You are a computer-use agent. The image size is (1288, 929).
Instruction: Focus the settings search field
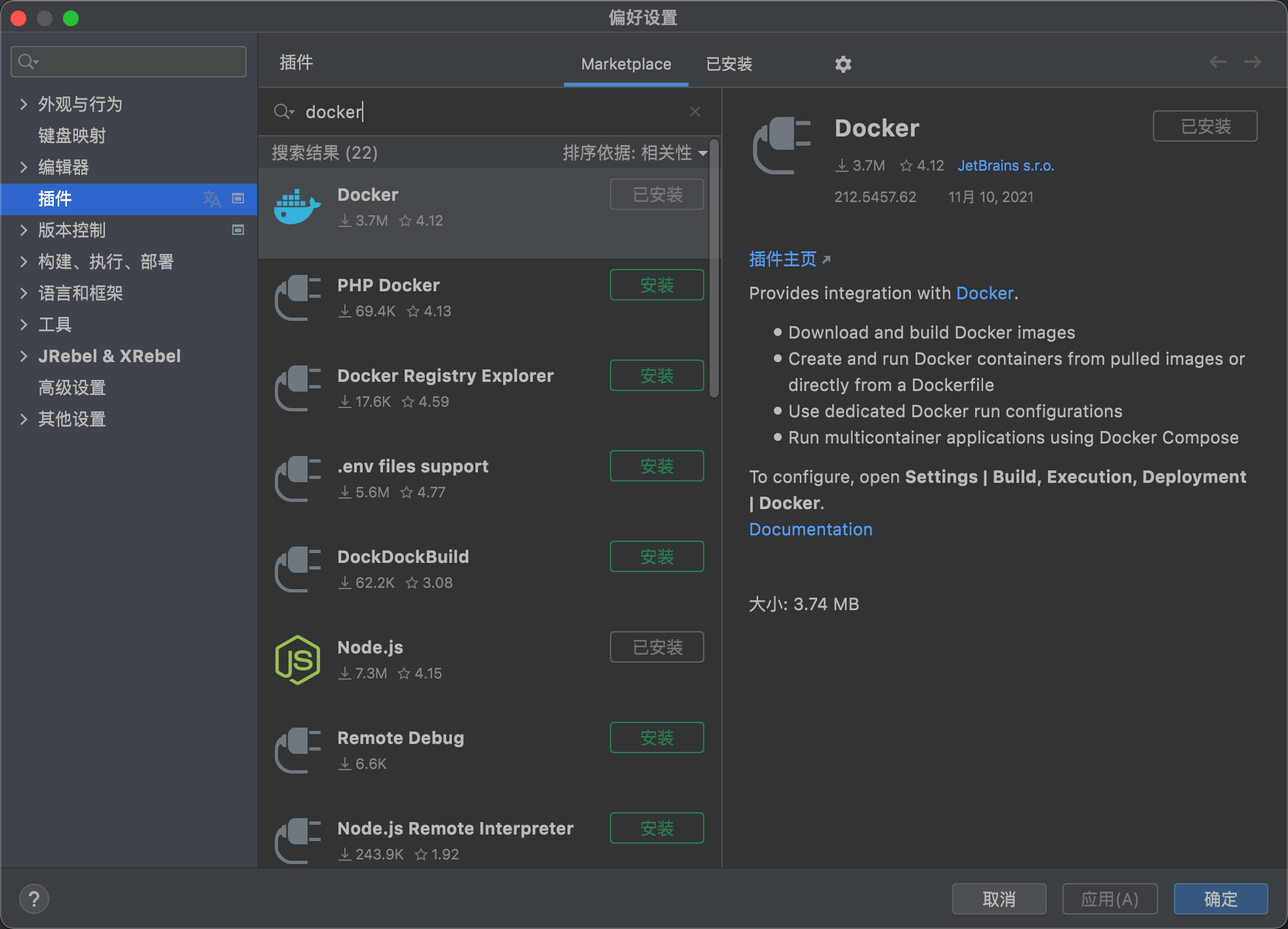tap(129, 62)
